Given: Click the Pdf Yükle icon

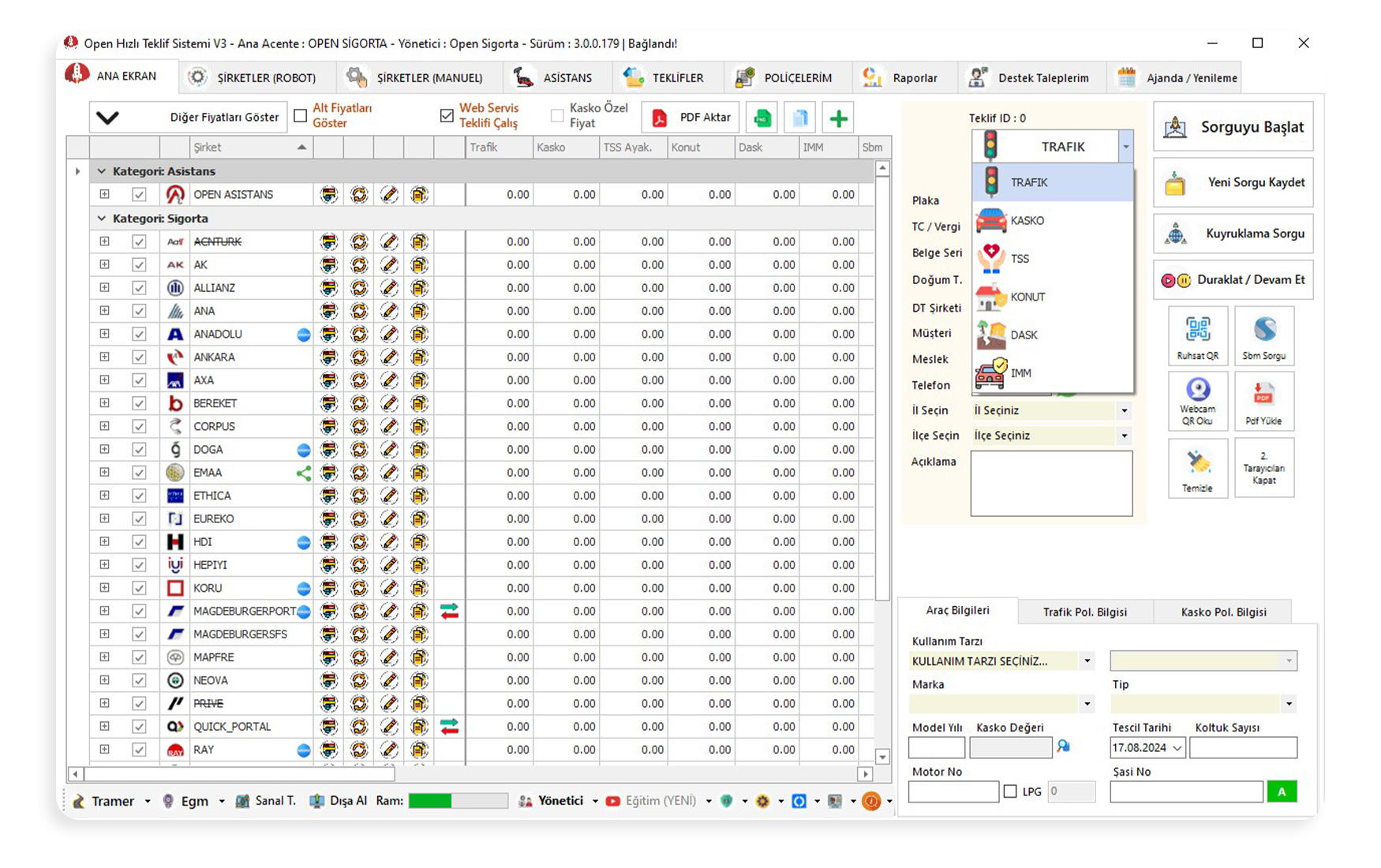Looking at the screenshot, I should [x=1263, y=394].
